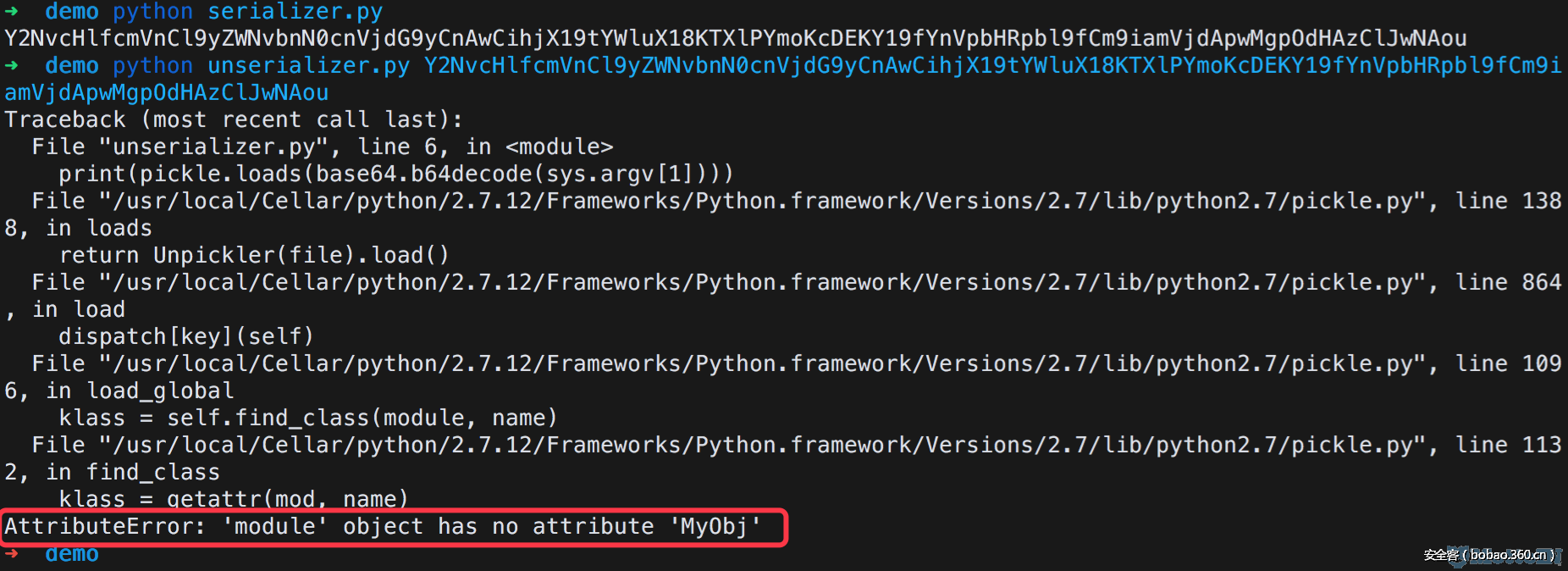The image size is (1568, 571).
Task: Click the red prompt arrow at the bottom
Action: 11,553
